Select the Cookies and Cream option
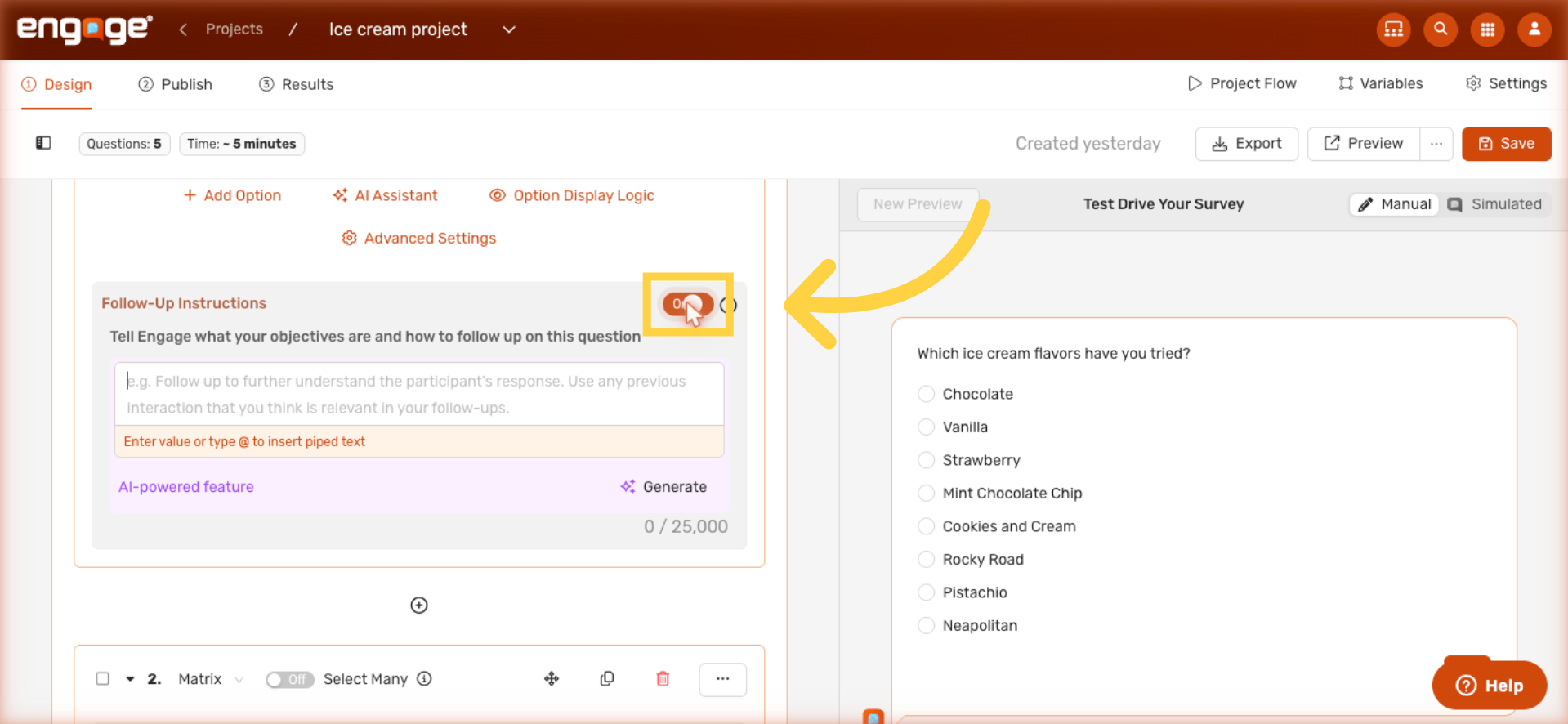Viewport: 1568px width, 724px height. pyautogui.click(x=926, y=526)
